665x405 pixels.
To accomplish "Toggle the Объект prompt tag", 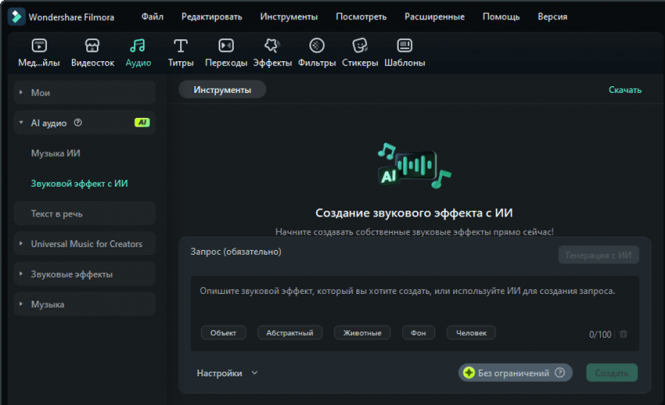I will [223, 333].
